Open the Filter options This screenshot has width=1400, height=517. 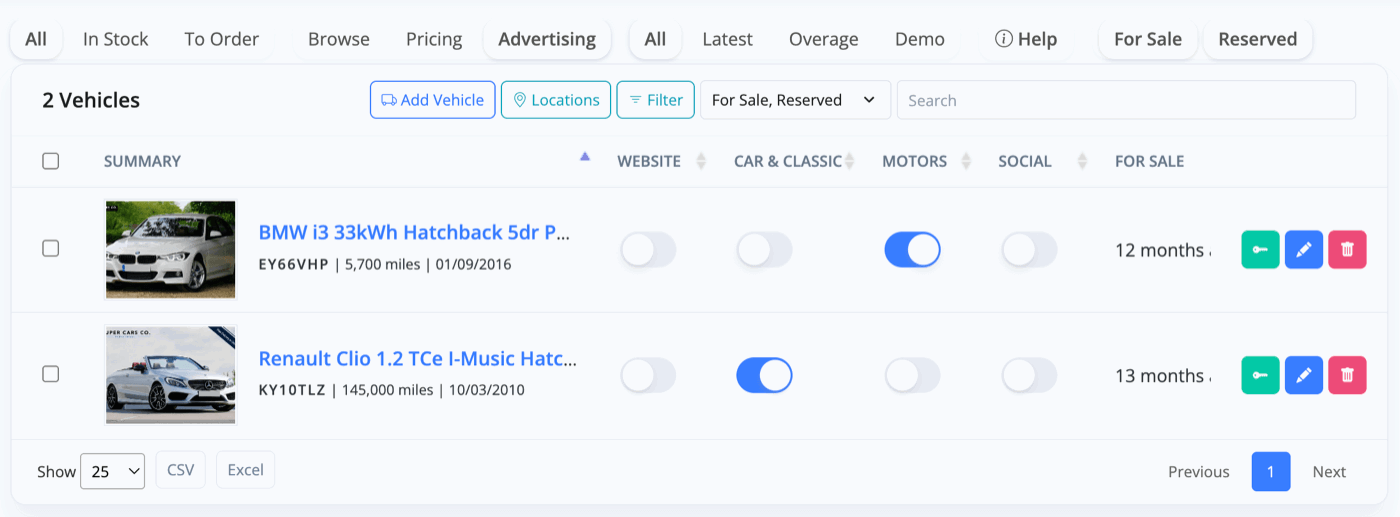click(655, 100)
